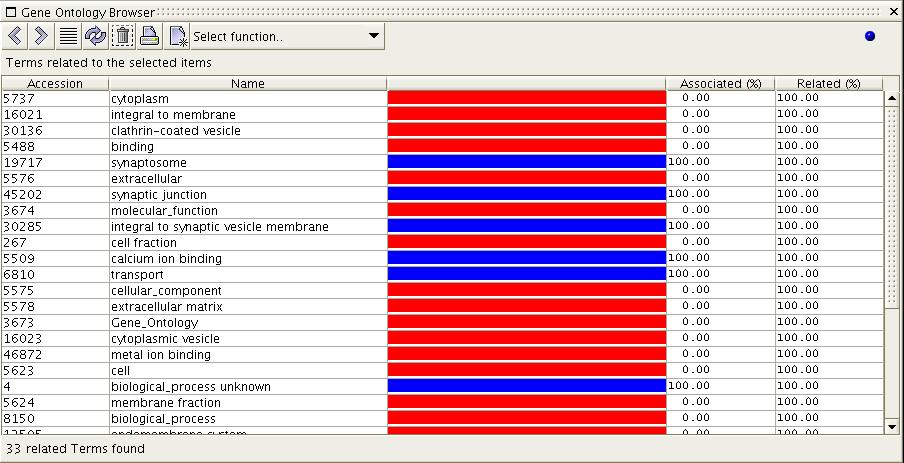Click the blue status dot indicator
This screenshot has width=904, height=463.
[870, 36]
